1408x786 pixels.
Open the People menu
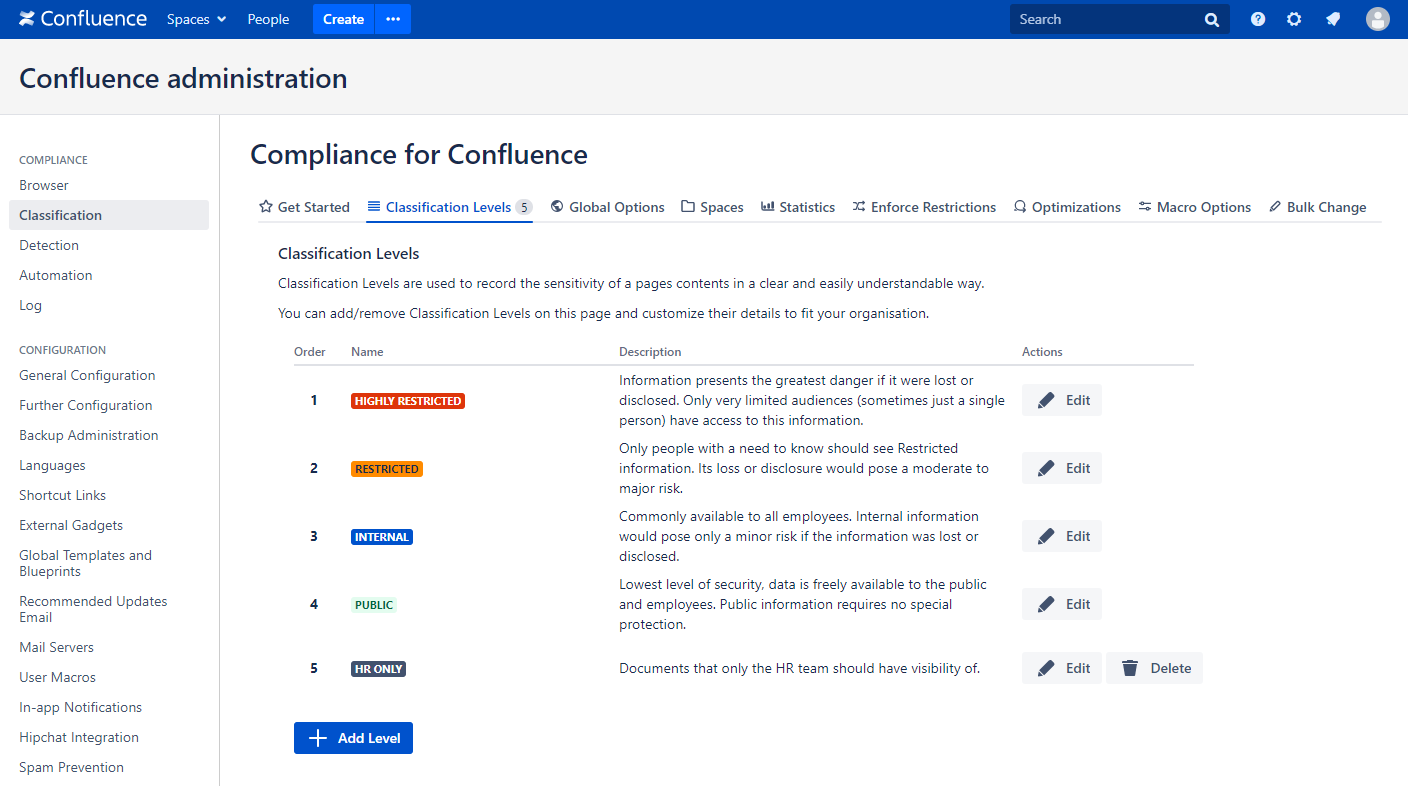268,19
